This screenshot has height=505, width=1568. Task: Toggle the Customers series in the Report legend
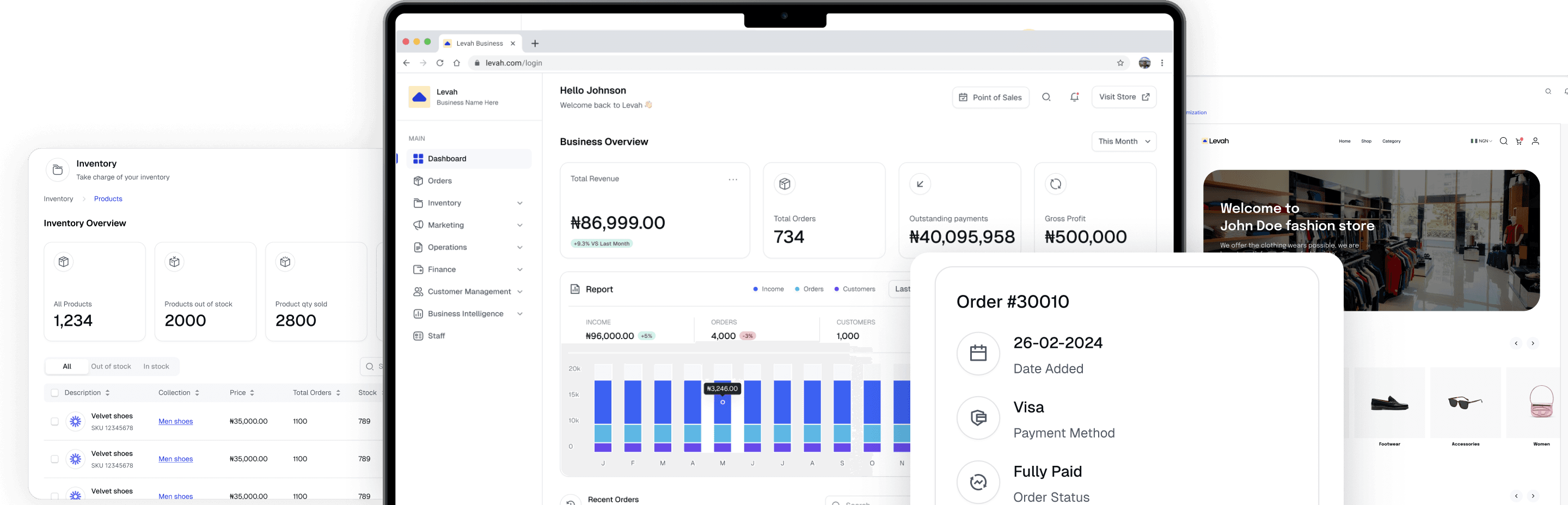[855, 289]
